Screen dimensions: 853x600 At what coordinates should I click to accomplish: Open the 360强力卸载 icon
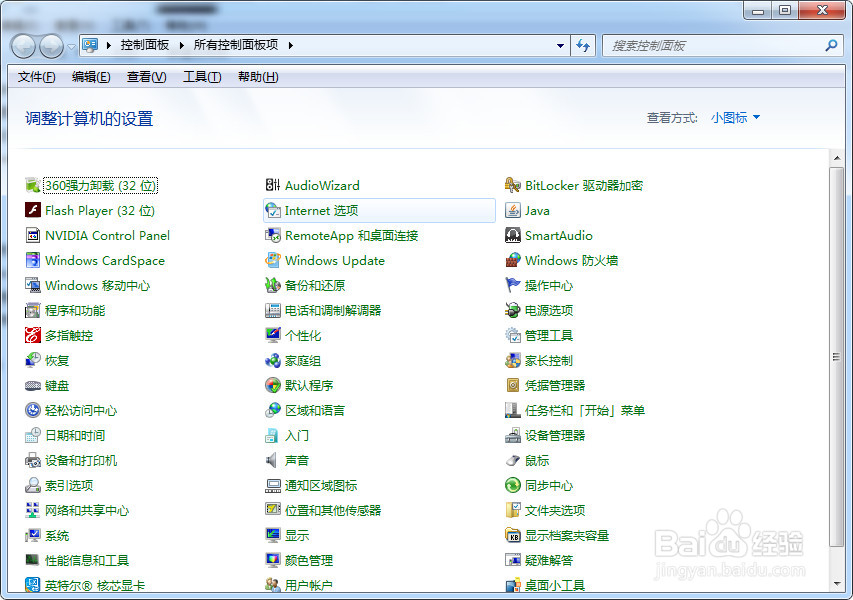[33, 185]
